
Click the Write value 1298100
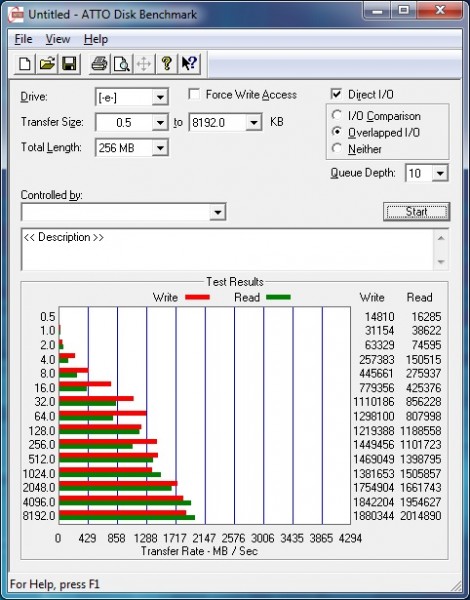[374, 416]
